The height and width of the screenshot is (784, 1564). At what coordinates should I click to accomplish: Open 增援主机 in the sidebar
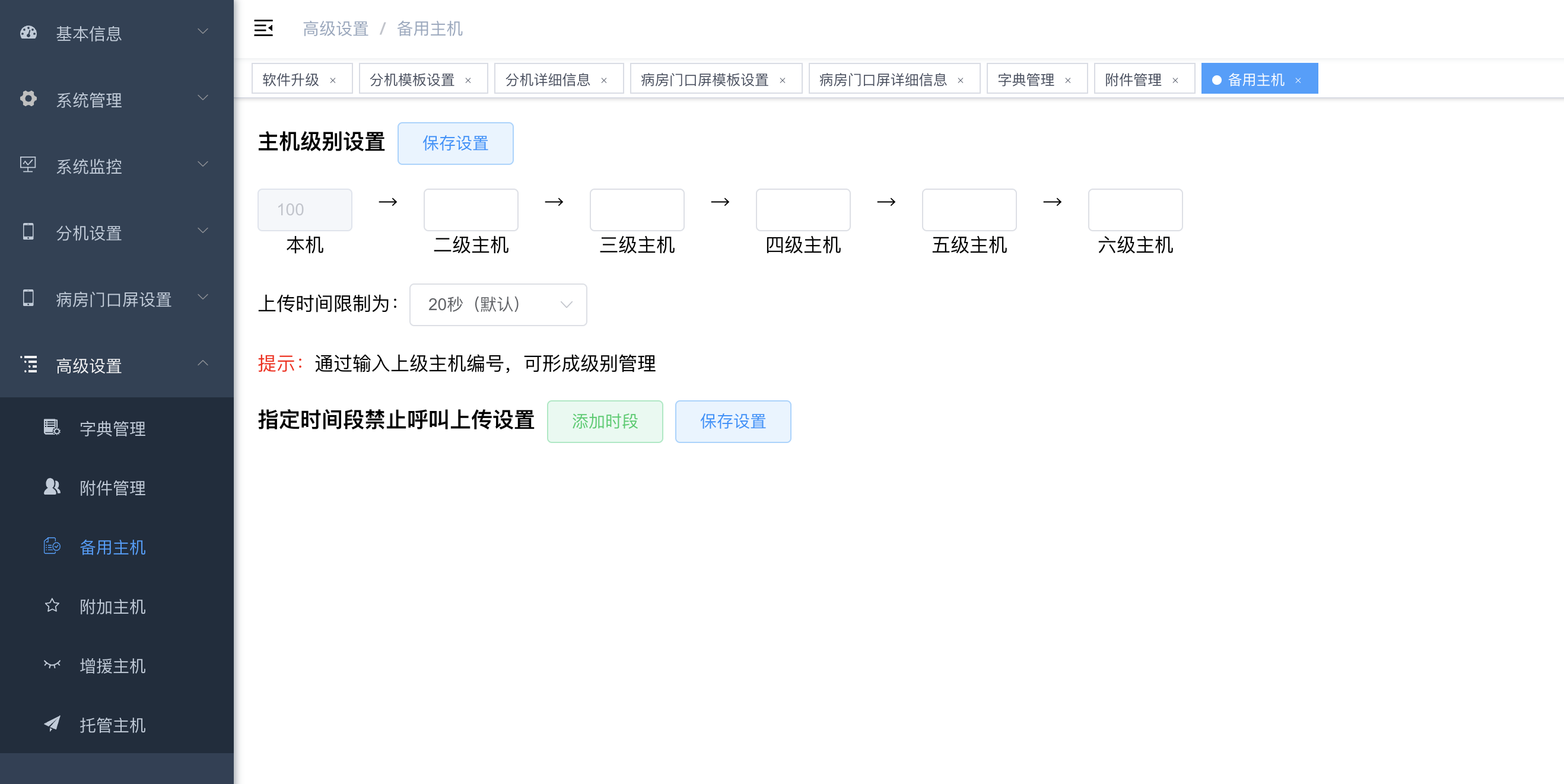point(112,665)
